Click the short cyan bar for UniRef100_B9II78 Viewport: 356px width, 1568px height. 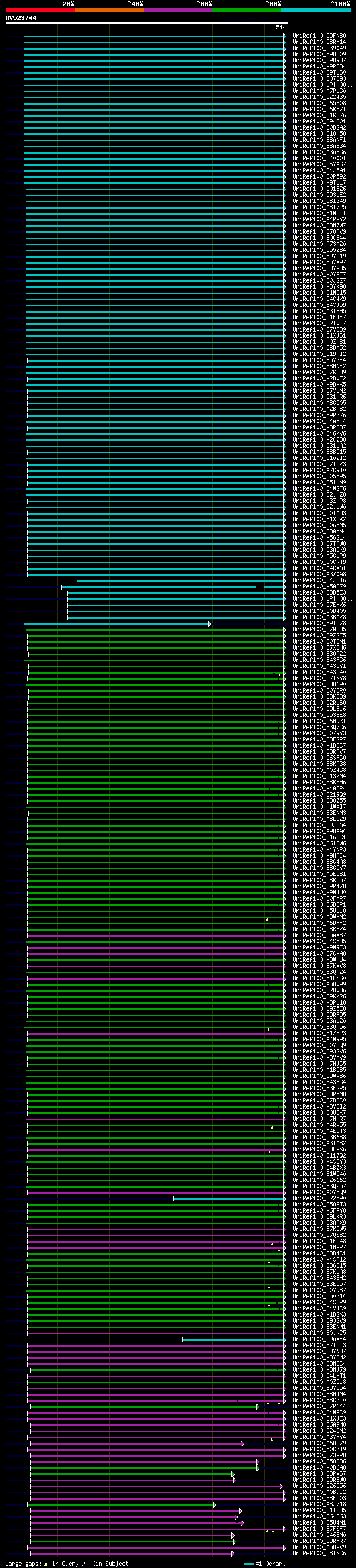[x=117, y=624]
